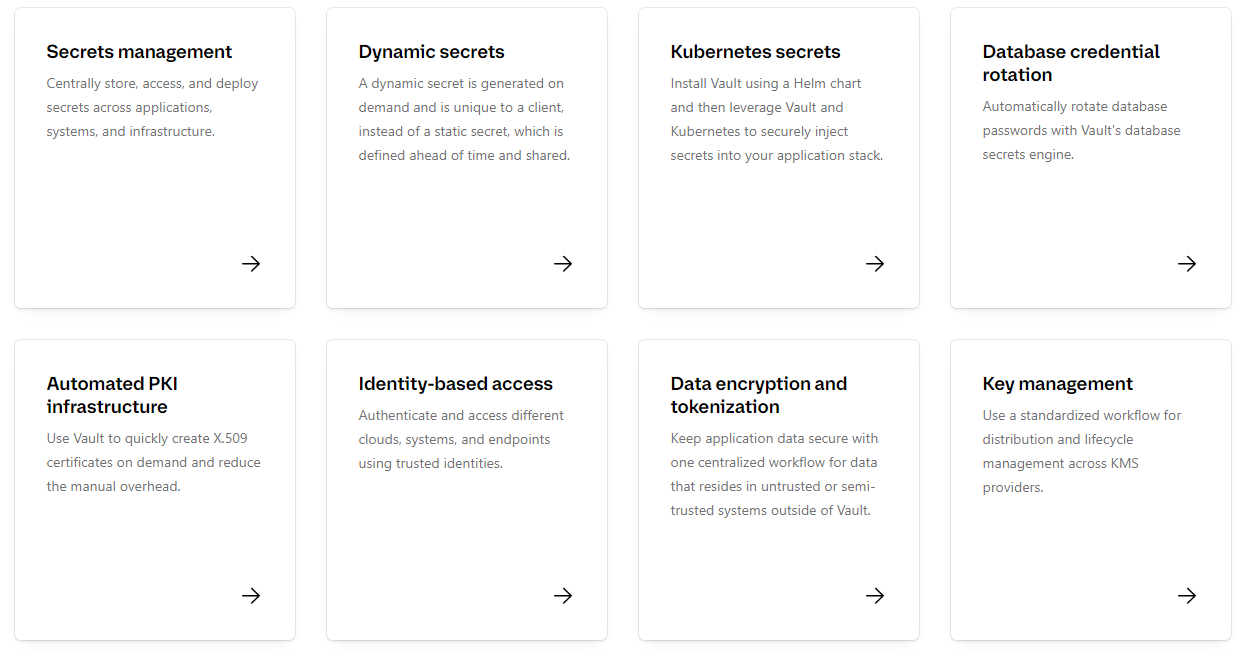Open the Identity-based access heading
The height and width of the screenshot is (654, 1247).
[x=455, y=384]
